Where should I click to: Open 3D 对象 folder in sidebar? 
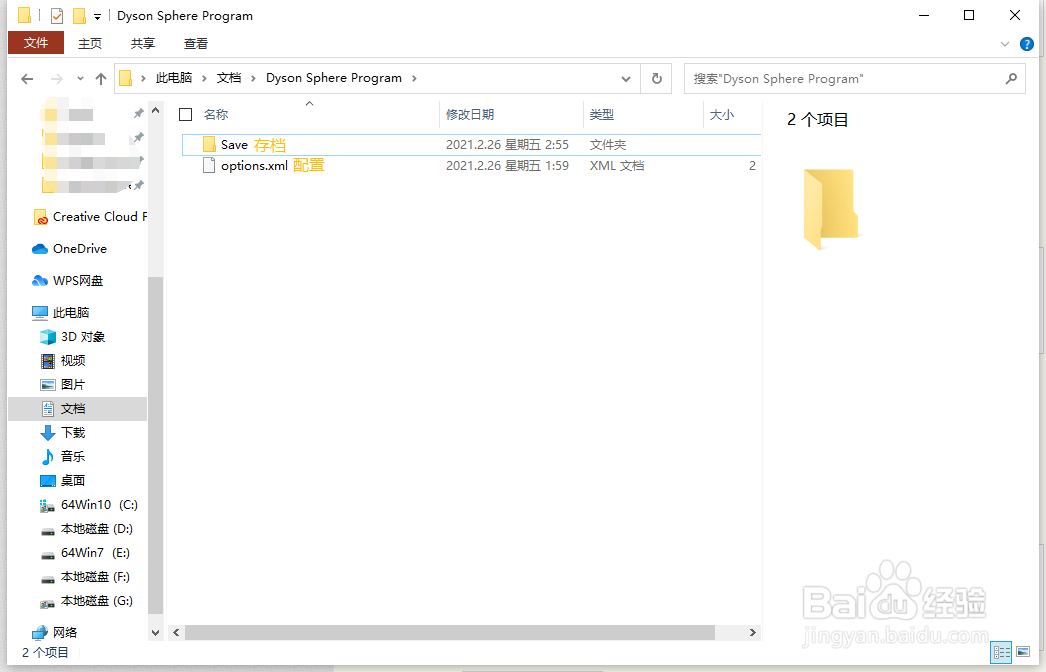tap(73, 337)
